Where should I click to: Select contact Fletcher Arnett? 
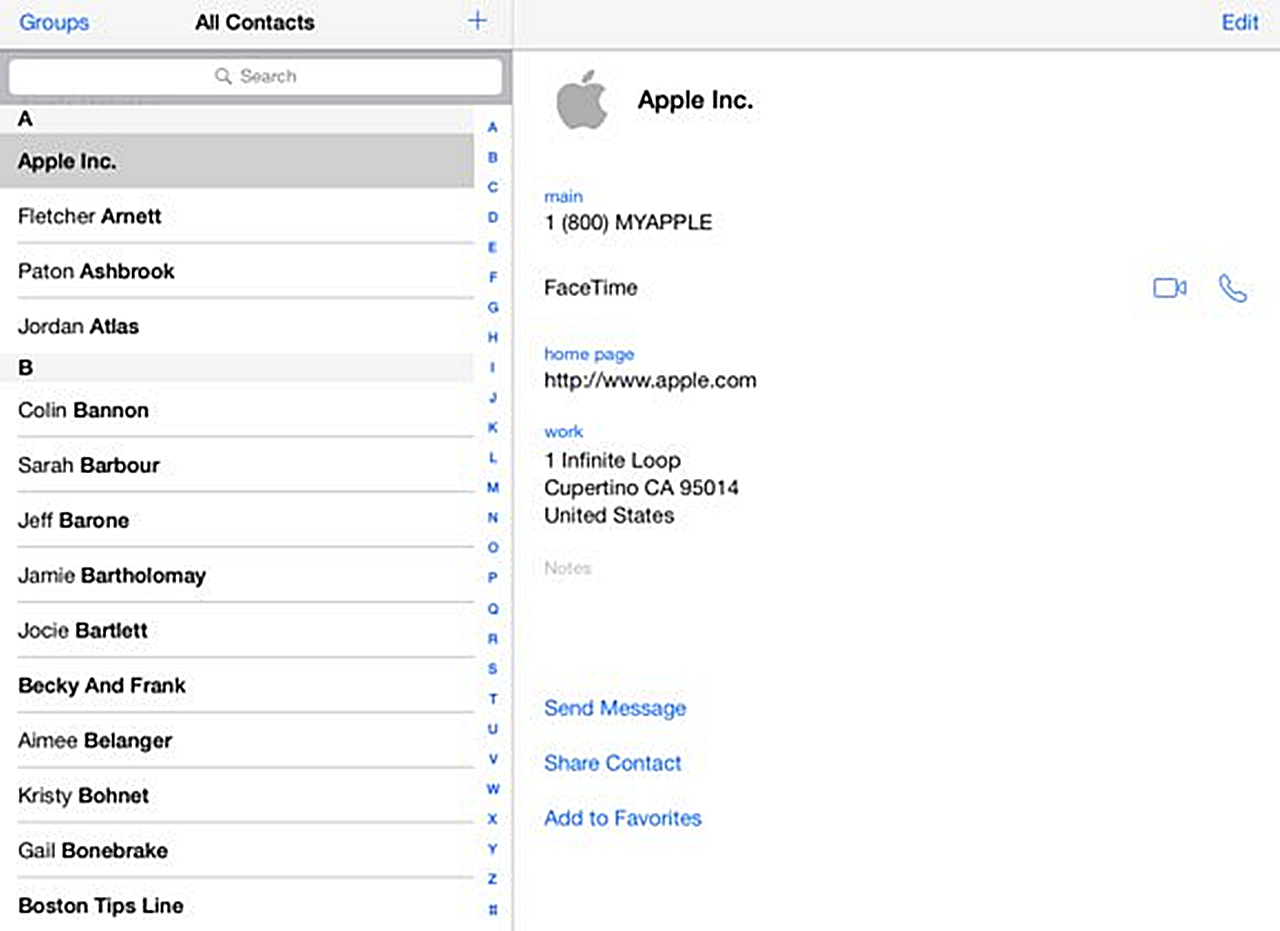pos(237,216)
